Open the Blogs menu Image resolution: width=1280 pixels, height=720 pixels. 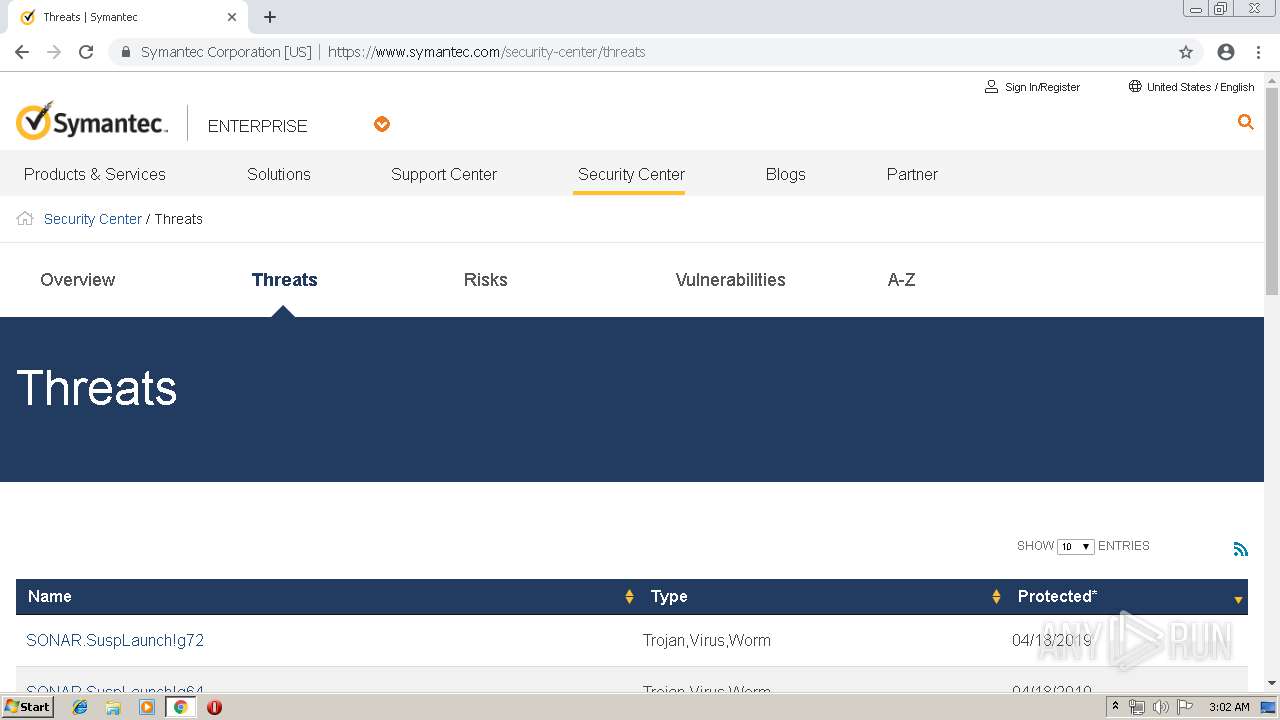point(786,174)
